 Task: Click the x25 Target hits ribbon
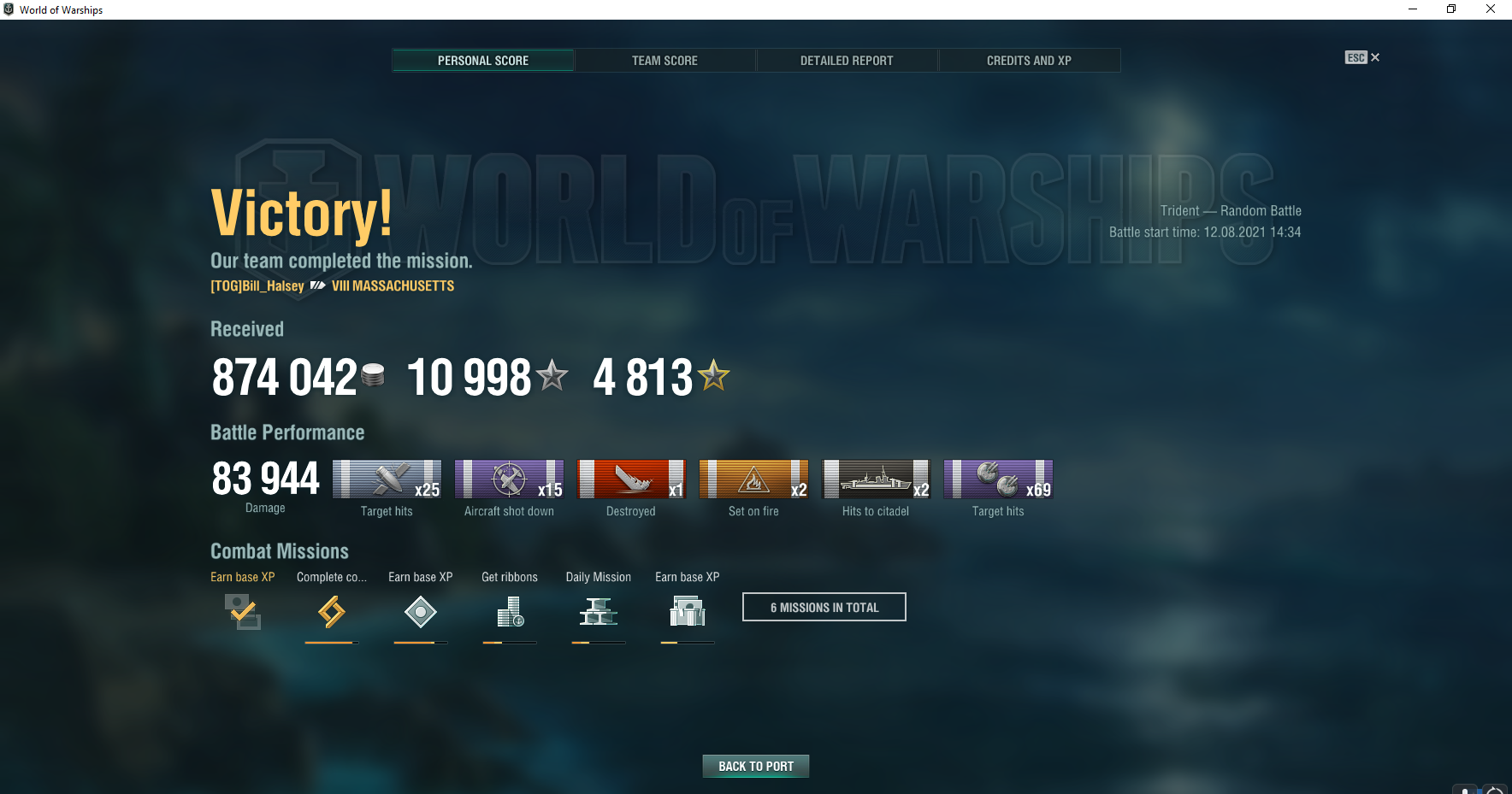[387, 479]
